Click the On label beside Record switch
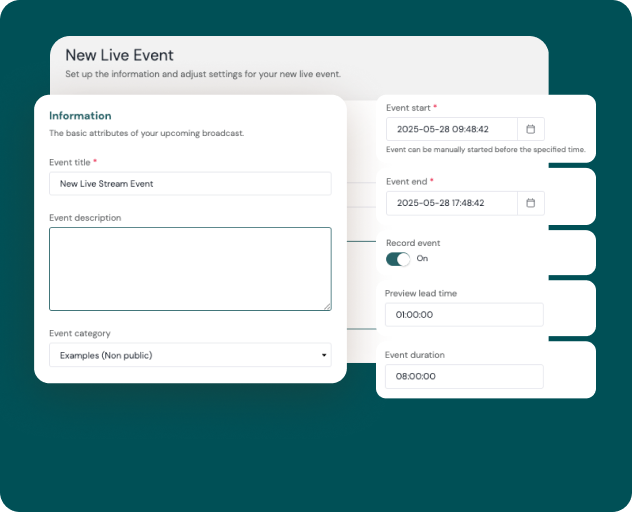This screenshot has height=512, width=632. click(422, 258)
